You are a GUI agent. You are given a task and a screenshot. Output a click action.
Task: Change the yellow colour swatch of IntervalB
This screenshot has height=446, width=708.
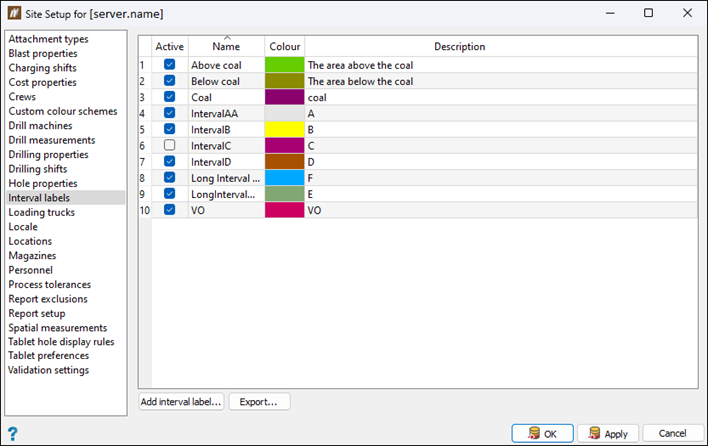tap(284, 130)
